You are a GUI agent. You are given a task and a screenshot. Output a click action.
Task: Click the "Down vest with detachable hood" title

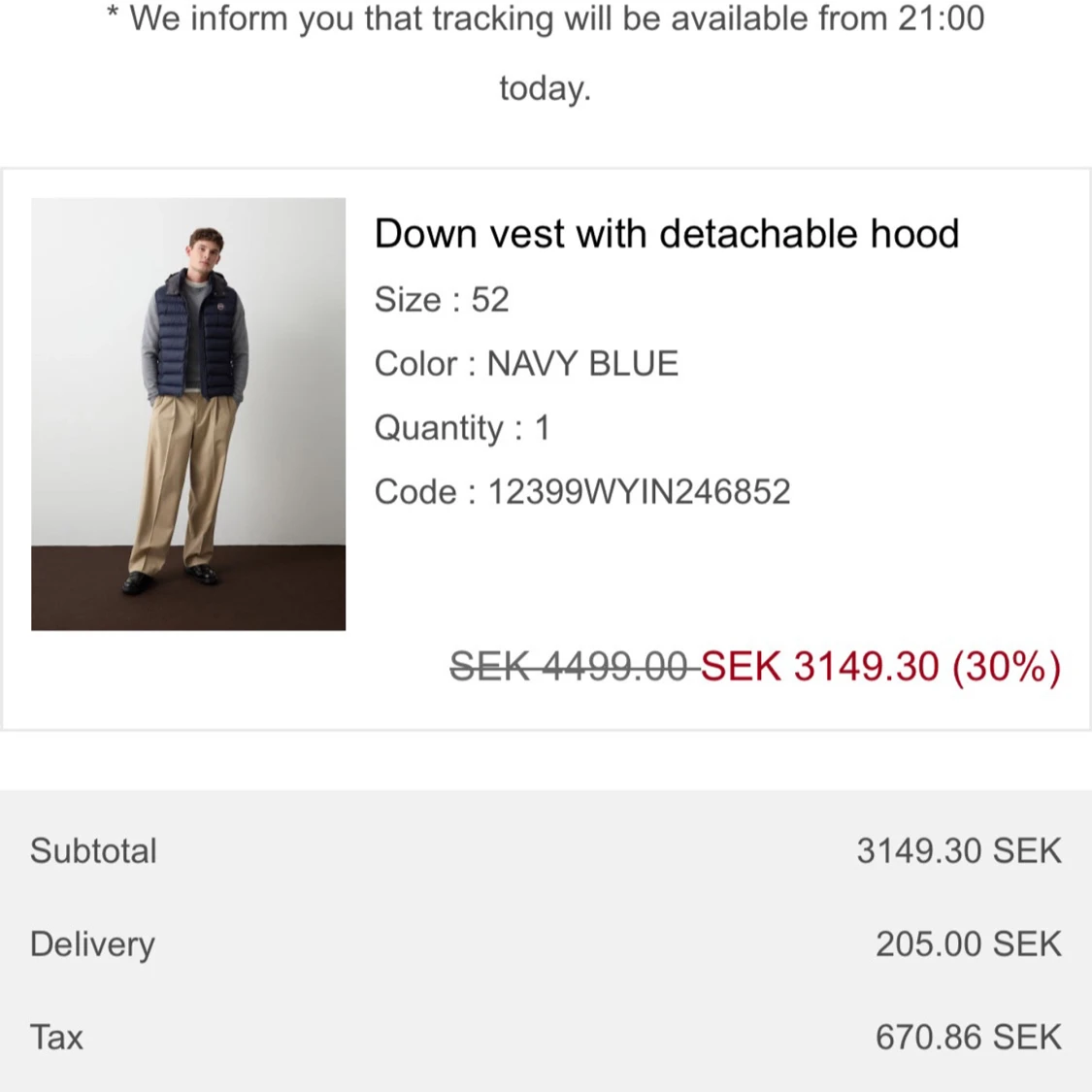[666, 234]
